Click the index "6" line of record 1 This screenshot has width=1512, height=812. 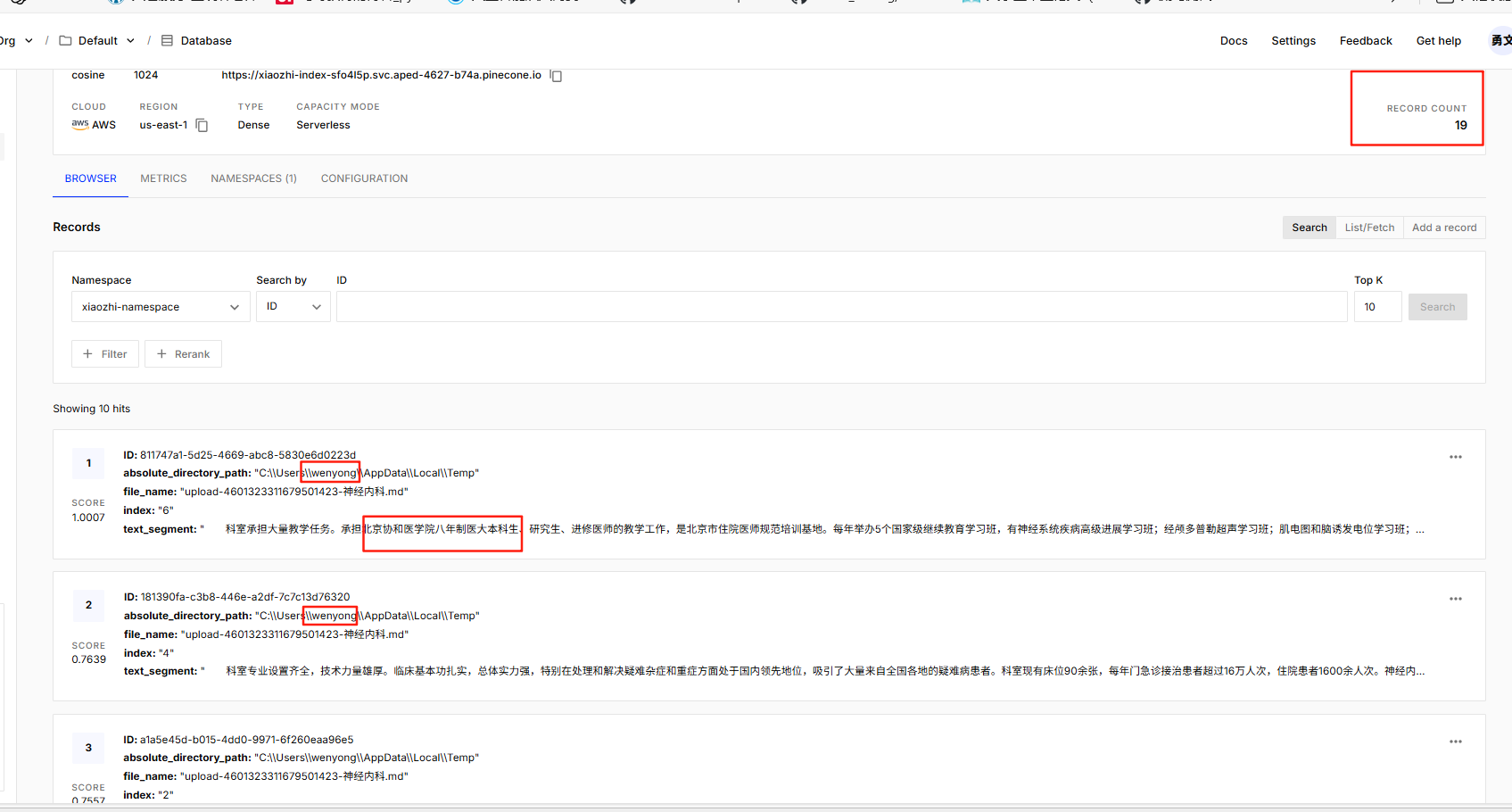(148, 510)
